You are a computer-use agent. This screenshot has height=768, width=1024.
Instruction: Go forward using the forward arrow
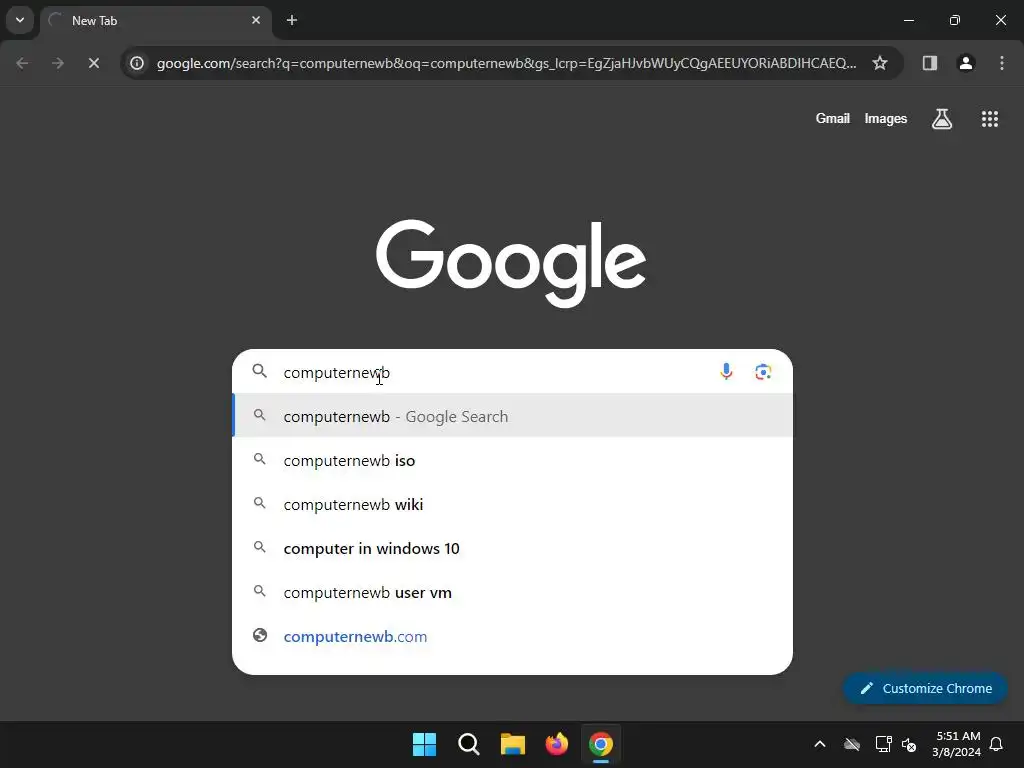point(58,63)
